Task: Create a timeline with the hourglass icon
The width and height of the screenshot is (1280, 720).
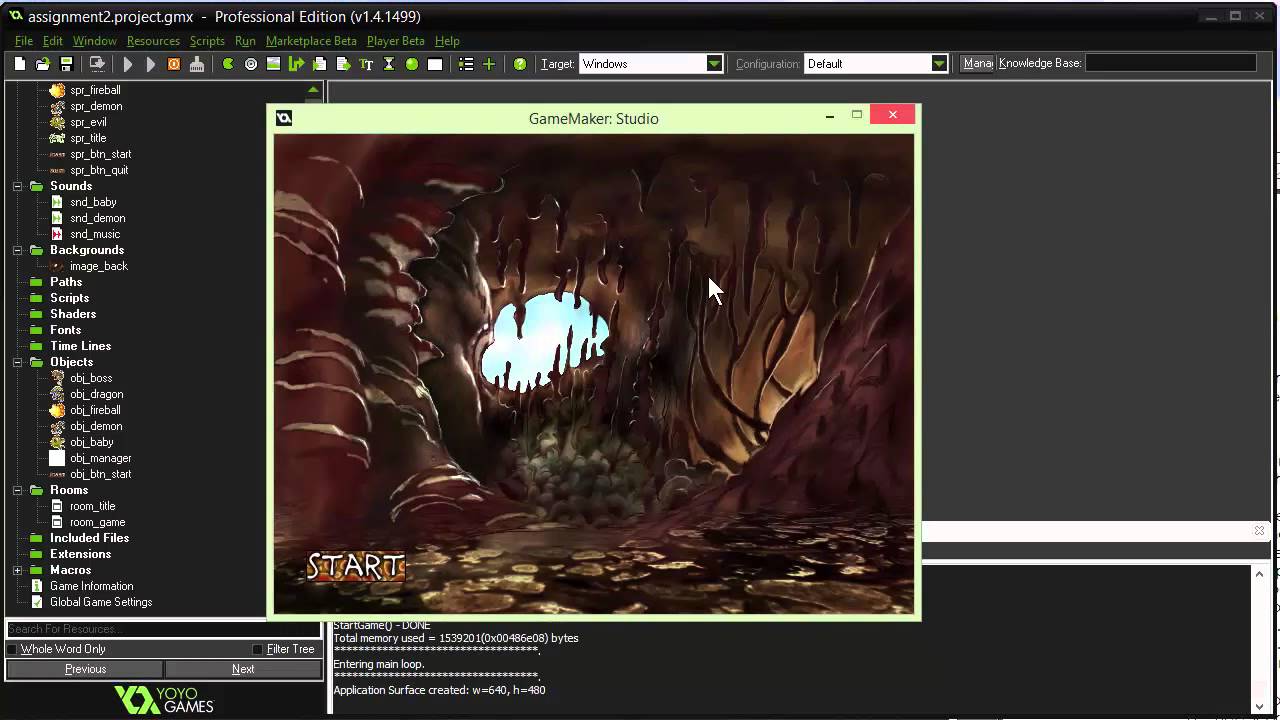Action: pos(389,64)
